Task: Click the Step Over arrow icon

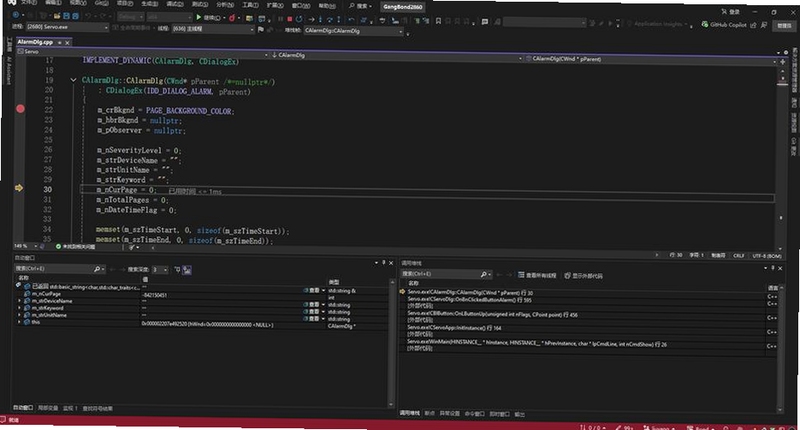Action: coord(330,19)
